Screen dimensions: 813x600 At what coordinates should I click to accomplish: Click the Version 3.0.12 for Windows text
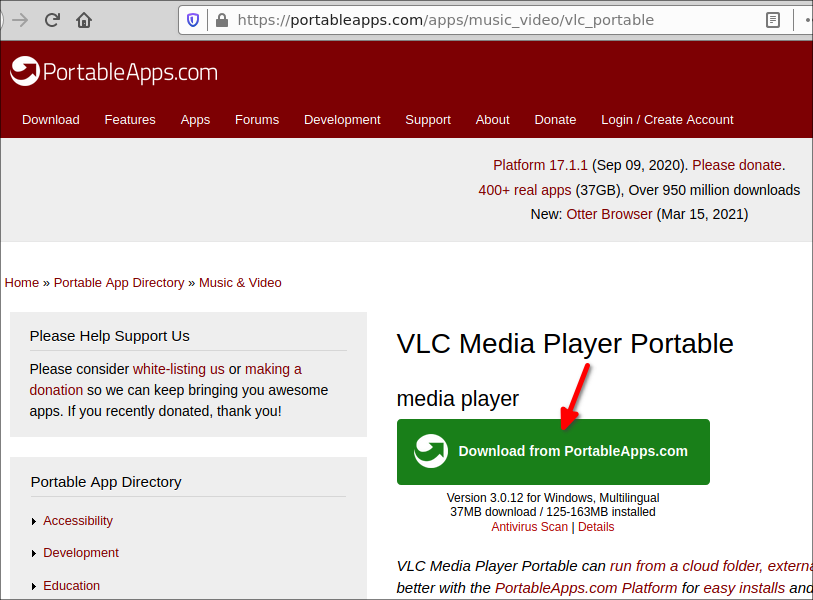[553, 498]
